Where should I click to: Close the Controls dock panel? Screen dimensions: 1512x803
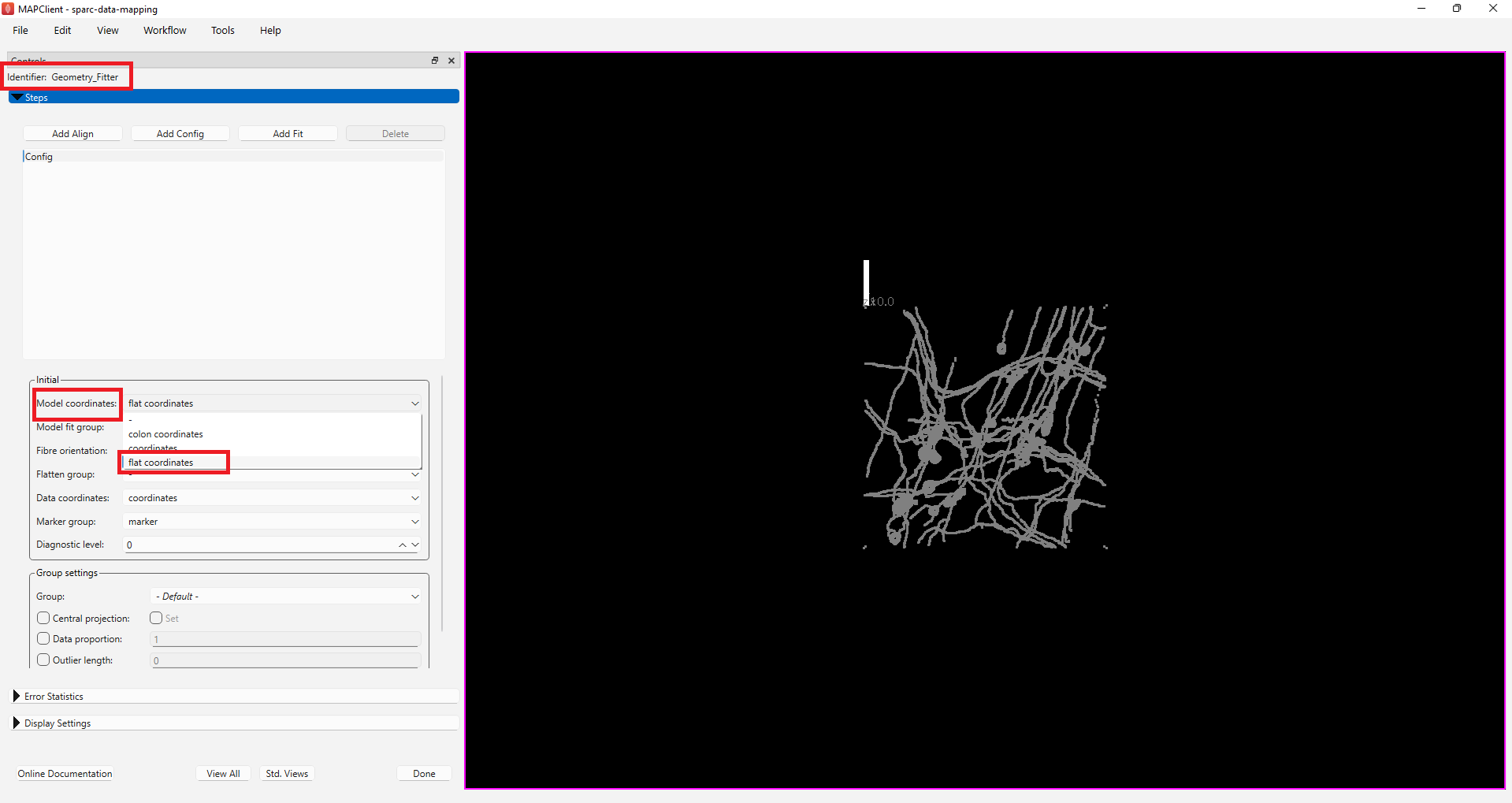(451, 61)
